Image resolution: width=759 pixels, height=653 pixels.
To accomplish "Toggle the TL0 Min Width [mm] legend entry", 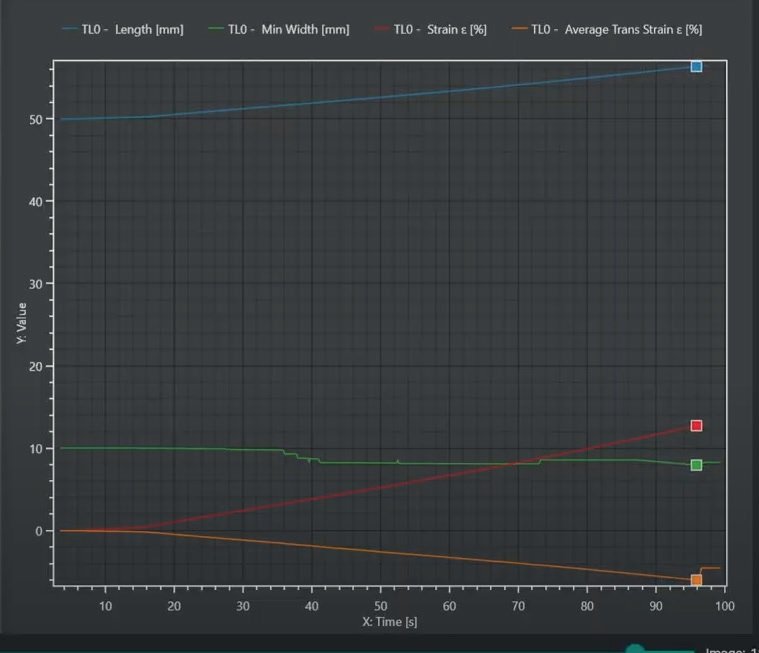I will click(282, 30).
